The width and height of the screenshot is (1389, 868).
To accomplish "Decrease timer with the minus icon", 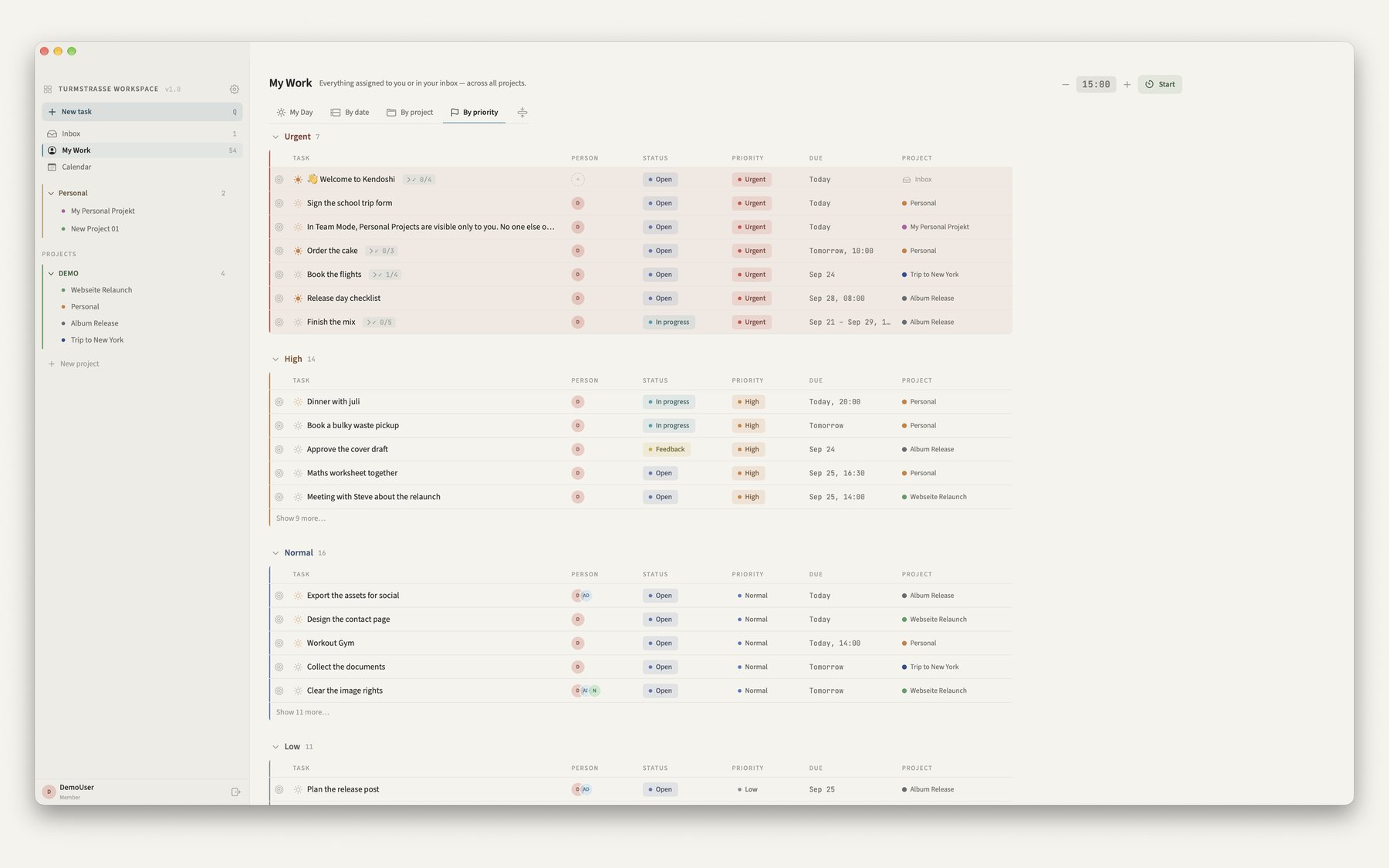I will [x=1066, y=85].
